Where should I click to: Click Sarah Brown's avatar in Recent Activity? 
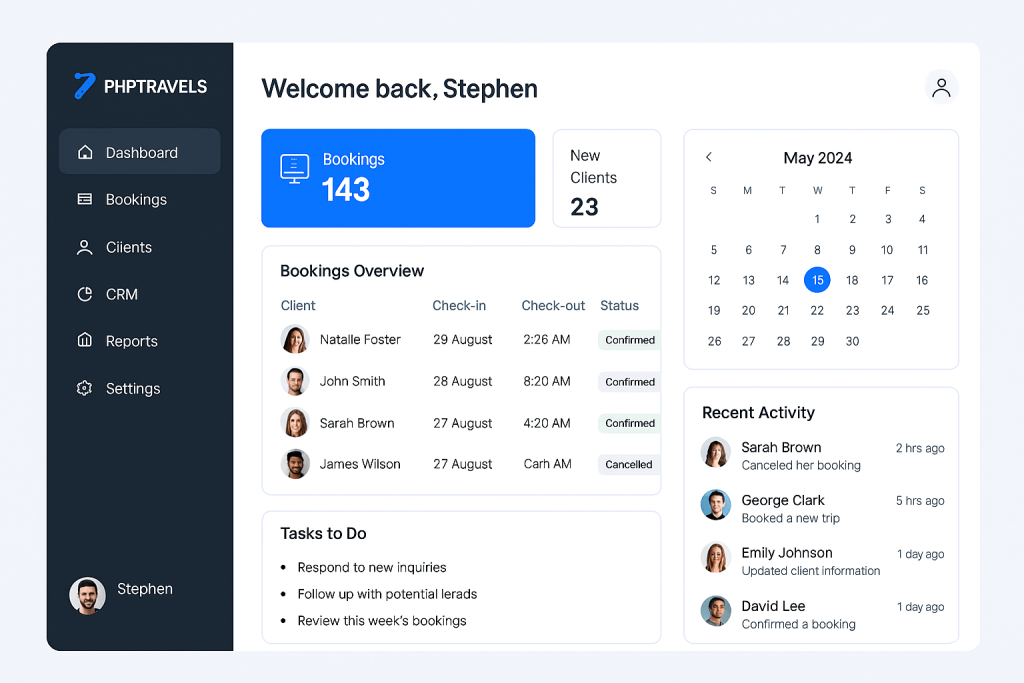[x=716, y=453]
